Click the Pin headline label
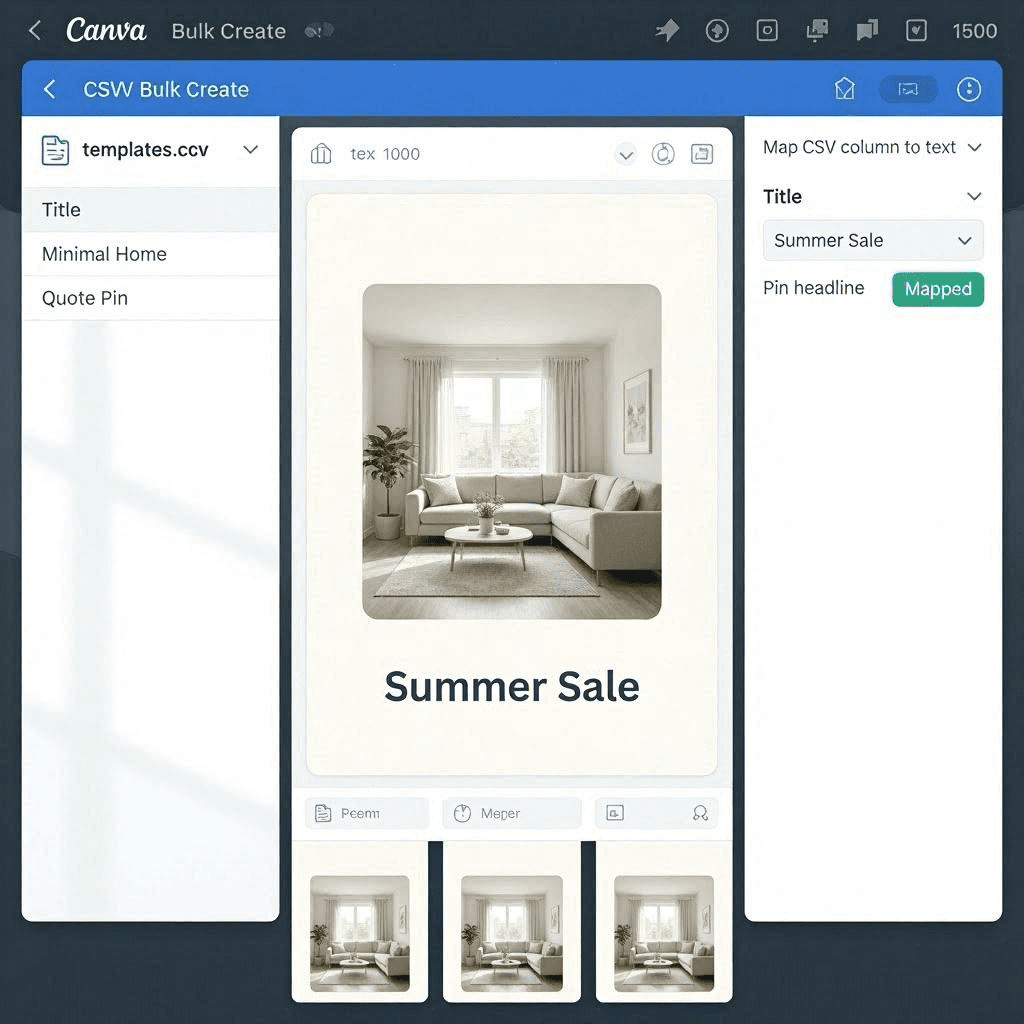This screenshot has height=1024, width=1024. 814,288
